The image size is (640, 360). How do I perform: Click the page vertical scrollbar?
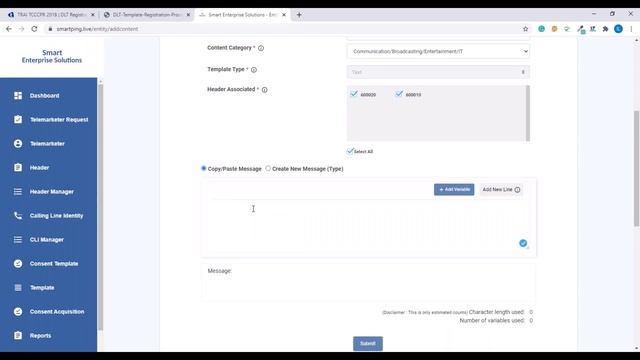tap(636, 168)
